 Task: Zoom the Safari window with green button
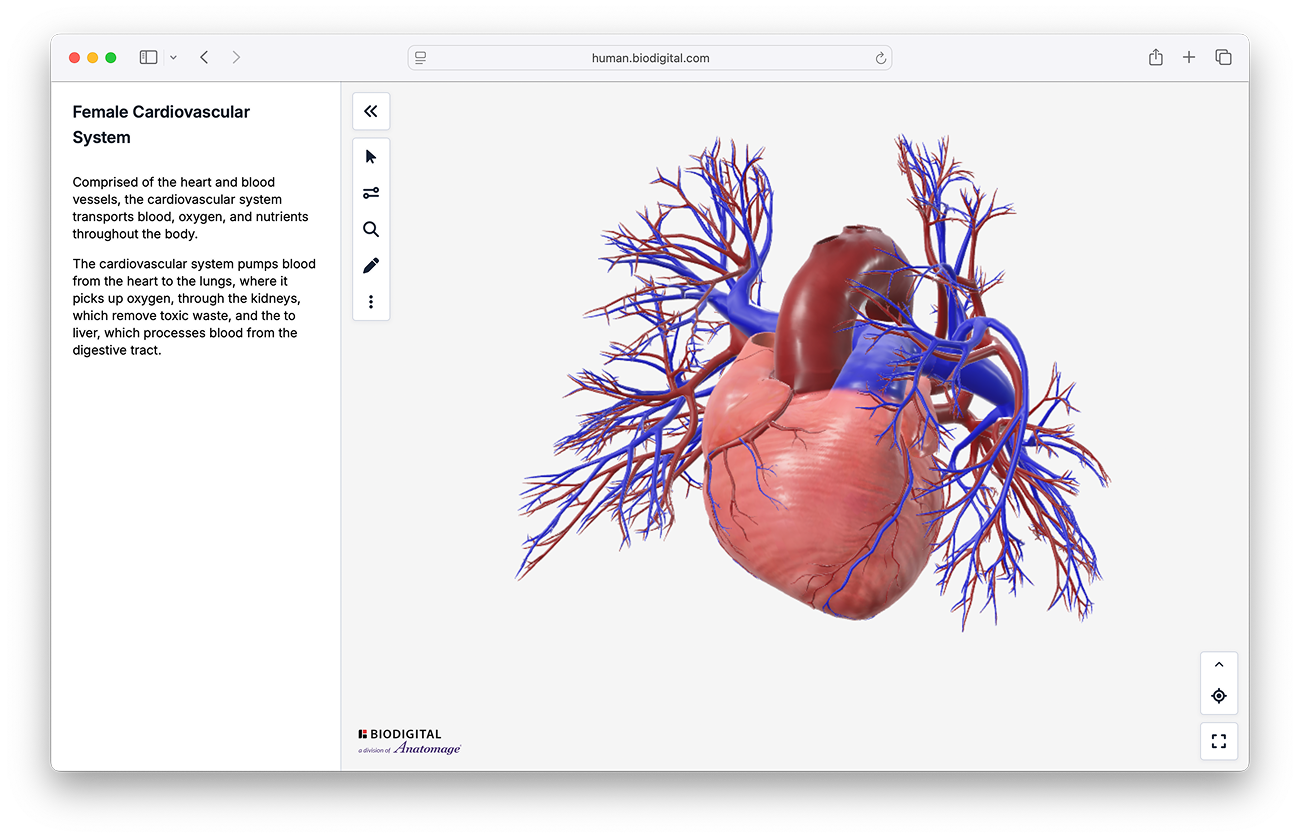coord(111,58)
